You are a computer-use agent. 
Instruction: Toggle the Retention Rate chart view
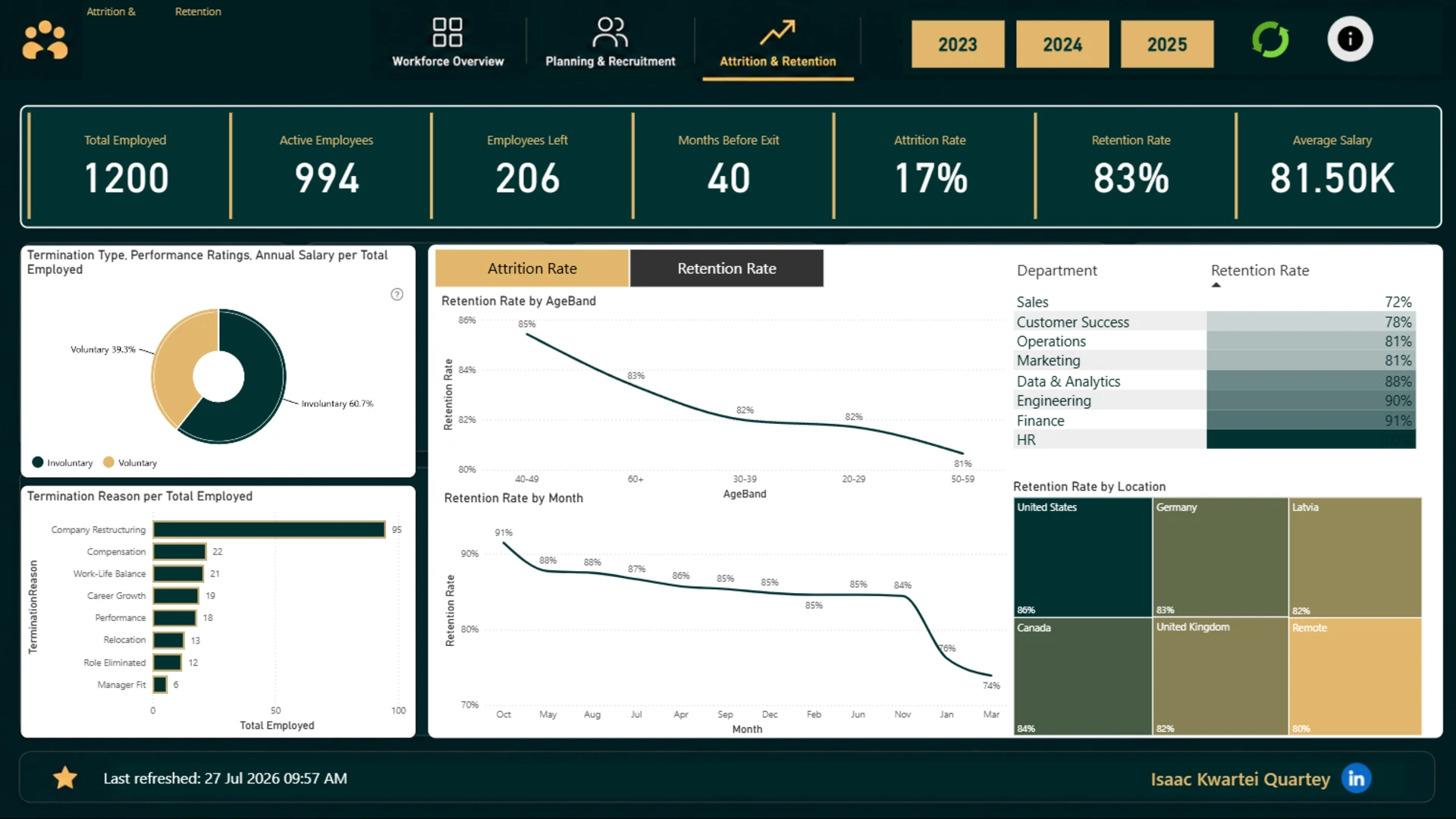pos(726,268)
